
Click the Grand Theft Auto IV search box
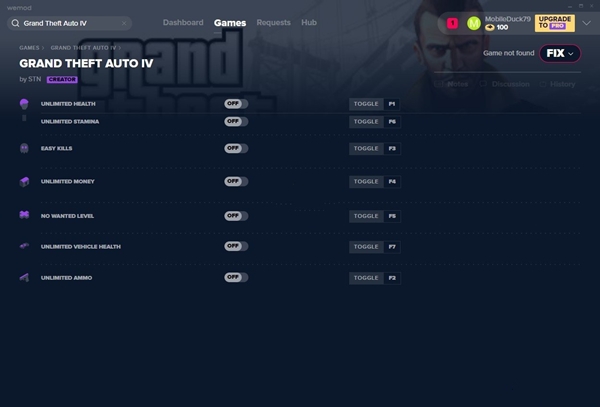point(70,23)
